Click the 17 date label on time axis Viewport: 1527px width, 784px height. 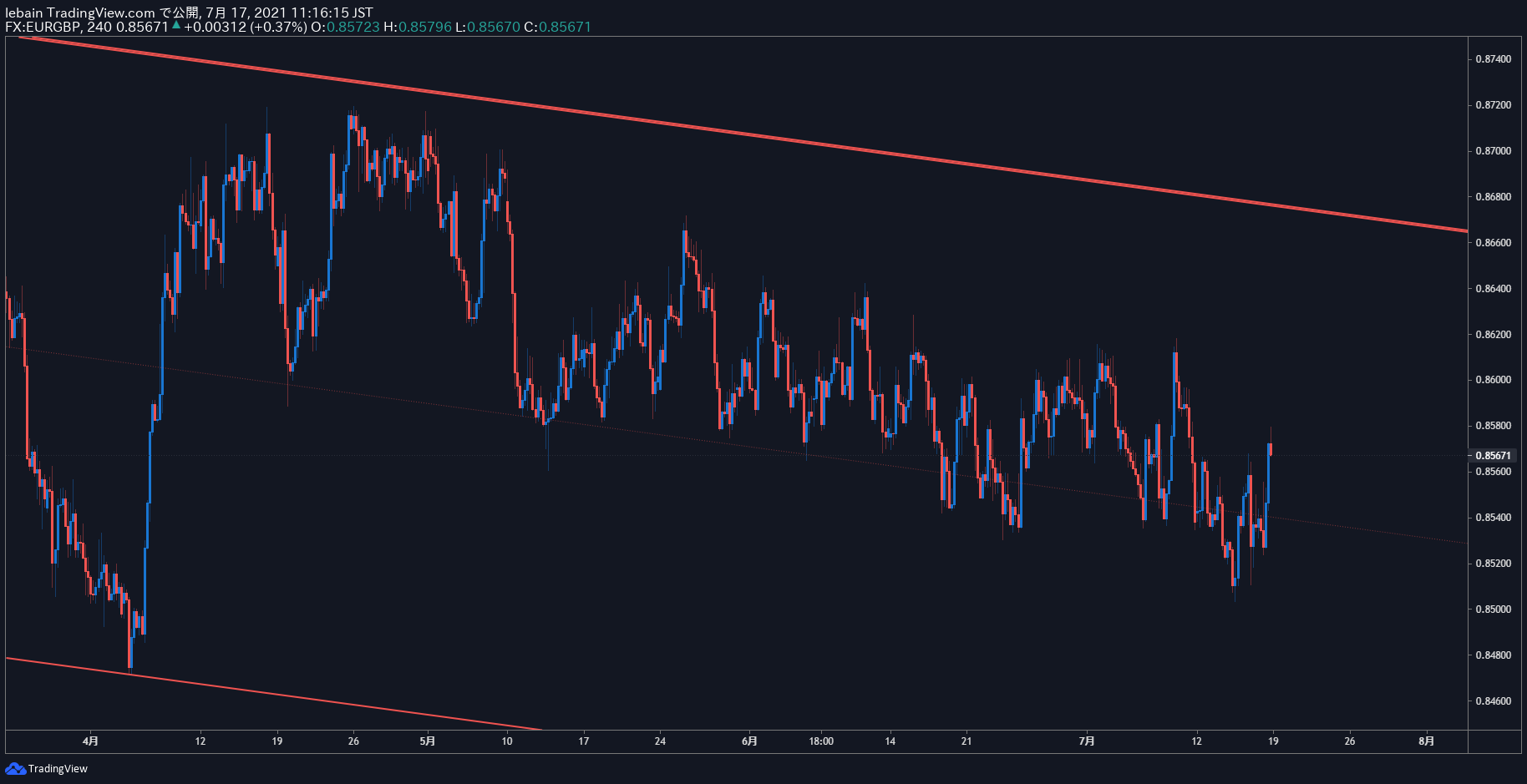click(x=584, y=741)
